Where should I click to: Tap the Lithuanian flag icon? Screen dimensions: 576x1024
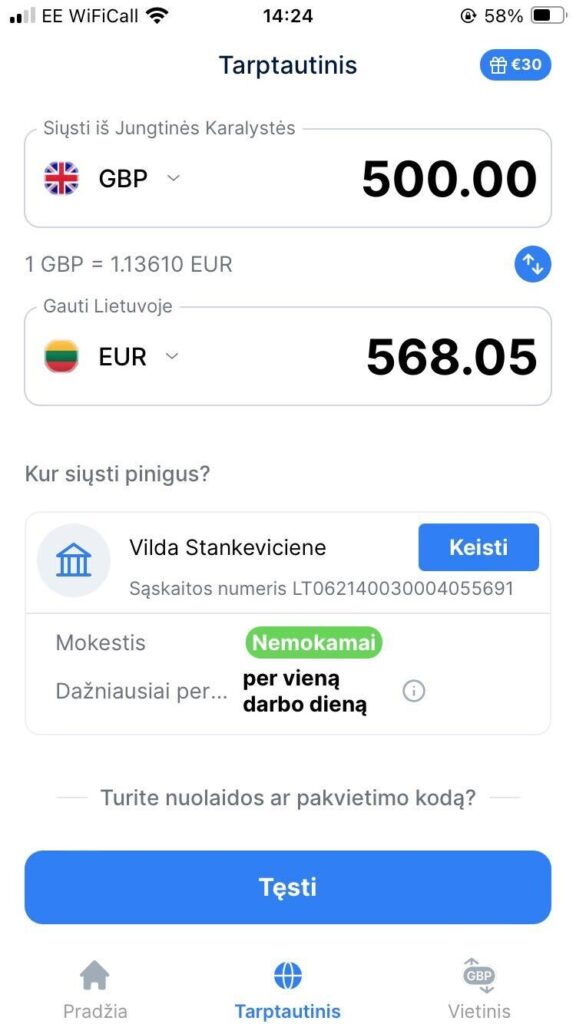pyautogui.click(x=61, y=356)
